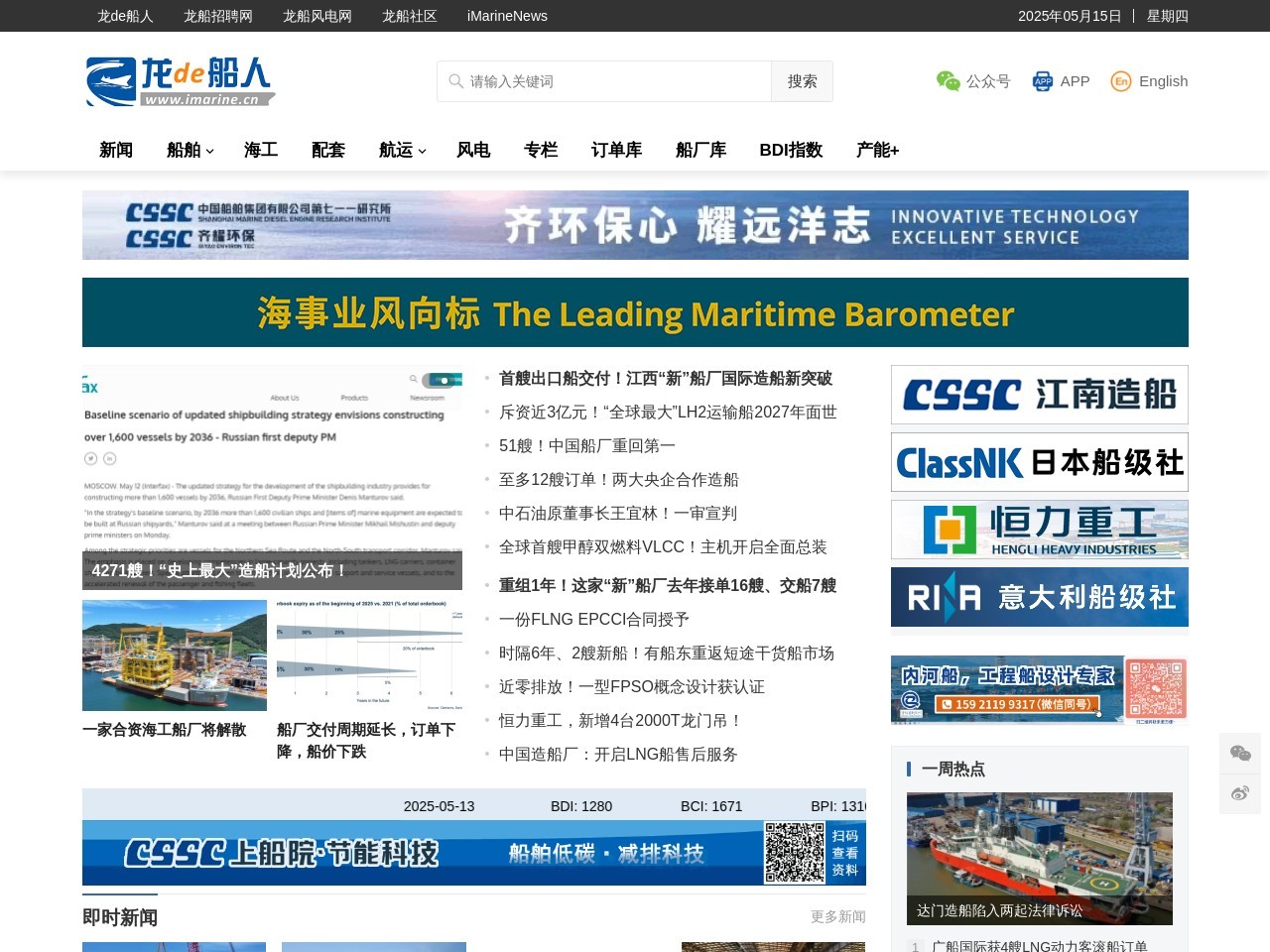Open the 配套 nav item
1270x952 pixels.
[x=328, y=150]
